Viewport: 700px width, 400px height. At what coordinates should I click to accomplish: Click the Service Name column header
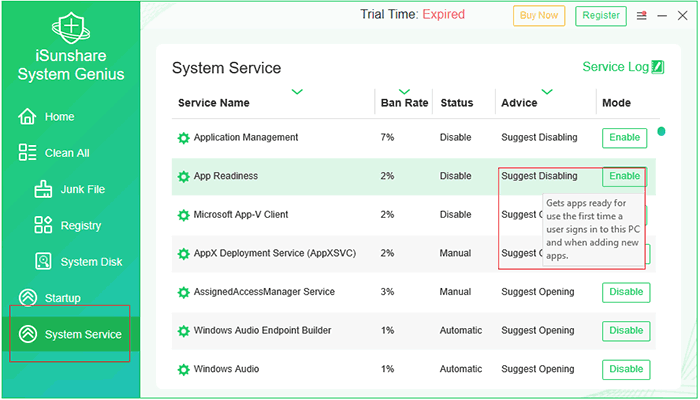[213, 103]
